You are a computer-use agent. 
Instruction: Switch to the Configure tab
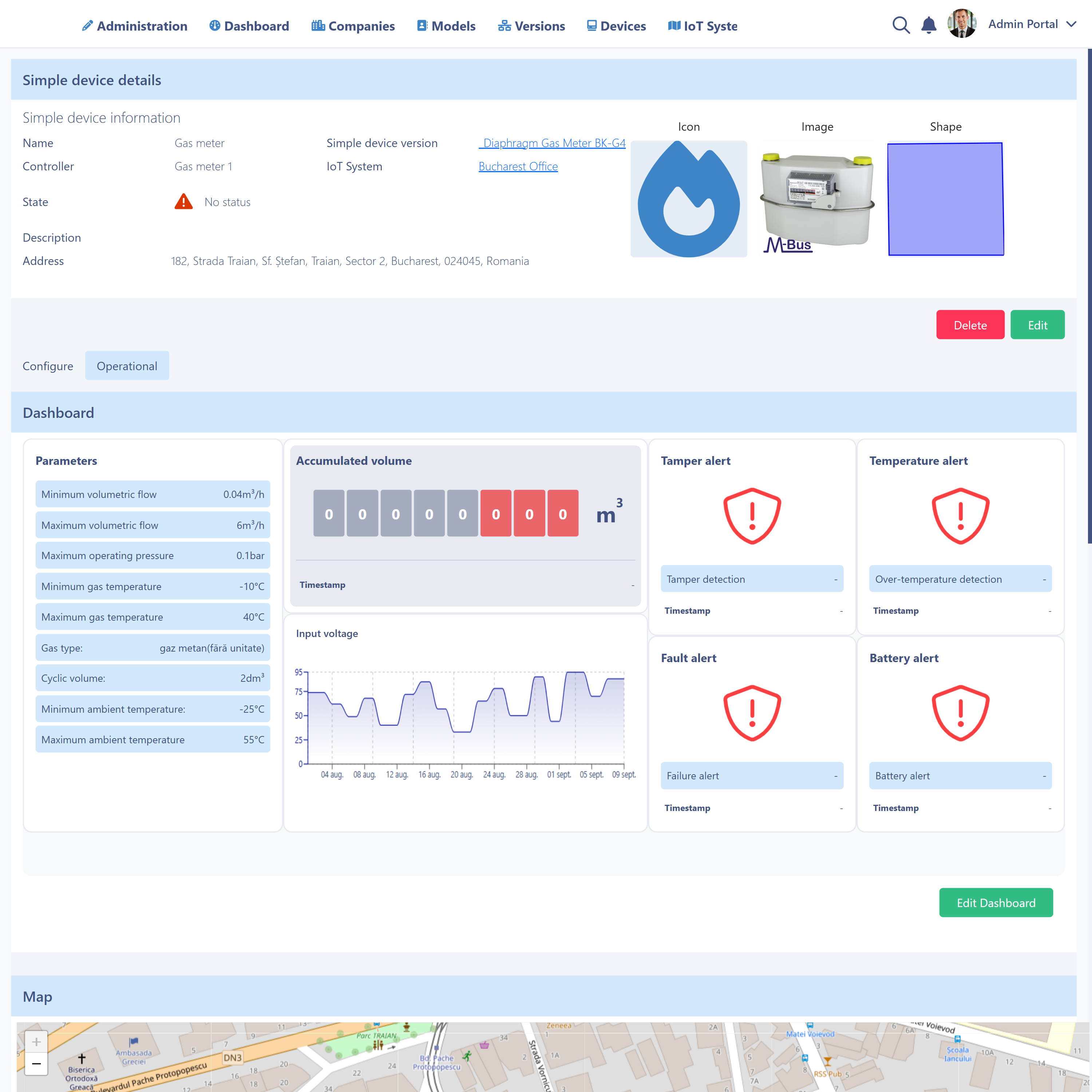(48, 366)
